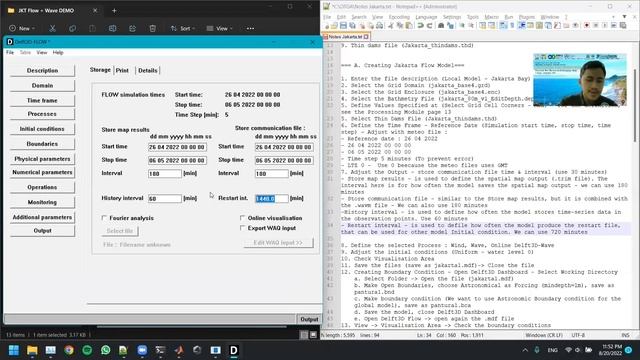Click the Redo arrow in Notepad++ toolbar

429,26
